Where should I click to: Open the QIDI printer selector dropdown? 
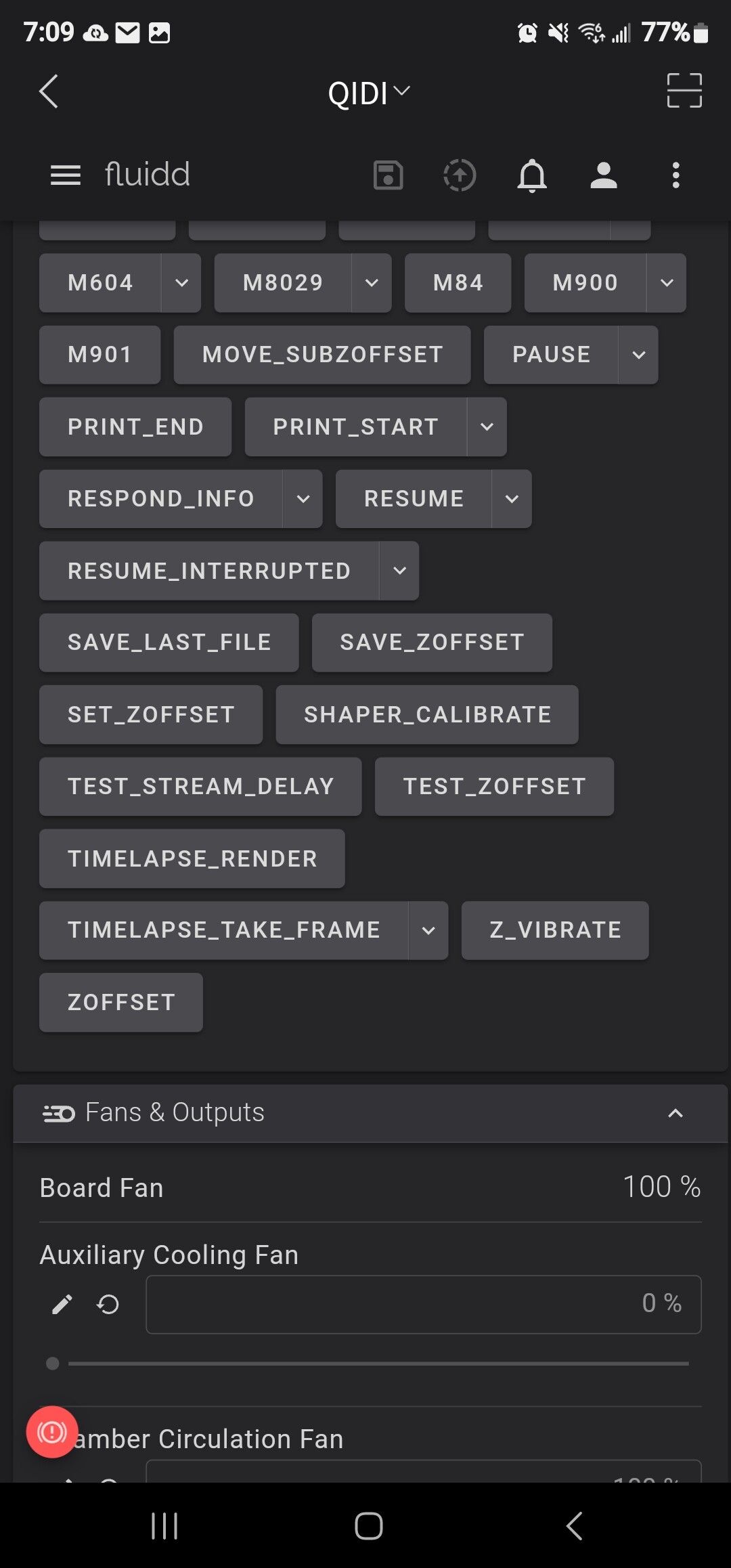pos(369,93)
